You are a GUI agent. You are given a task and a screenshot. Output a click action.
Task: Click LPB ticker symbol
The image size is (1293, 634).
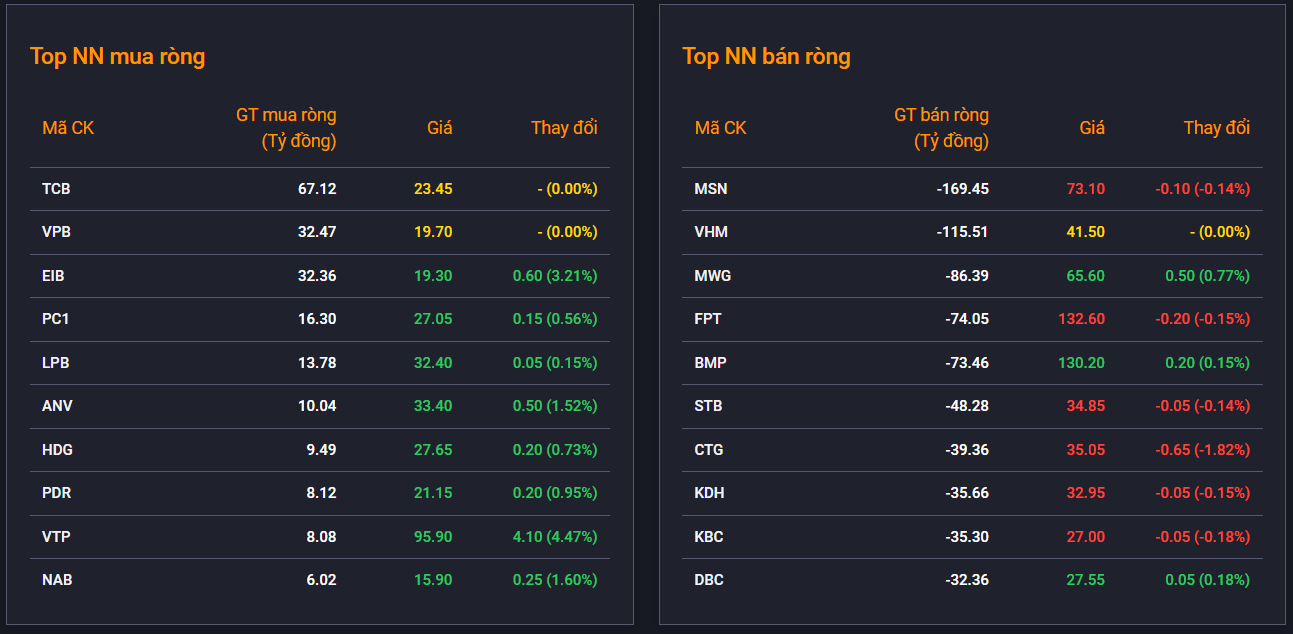[x=56, y=363]
